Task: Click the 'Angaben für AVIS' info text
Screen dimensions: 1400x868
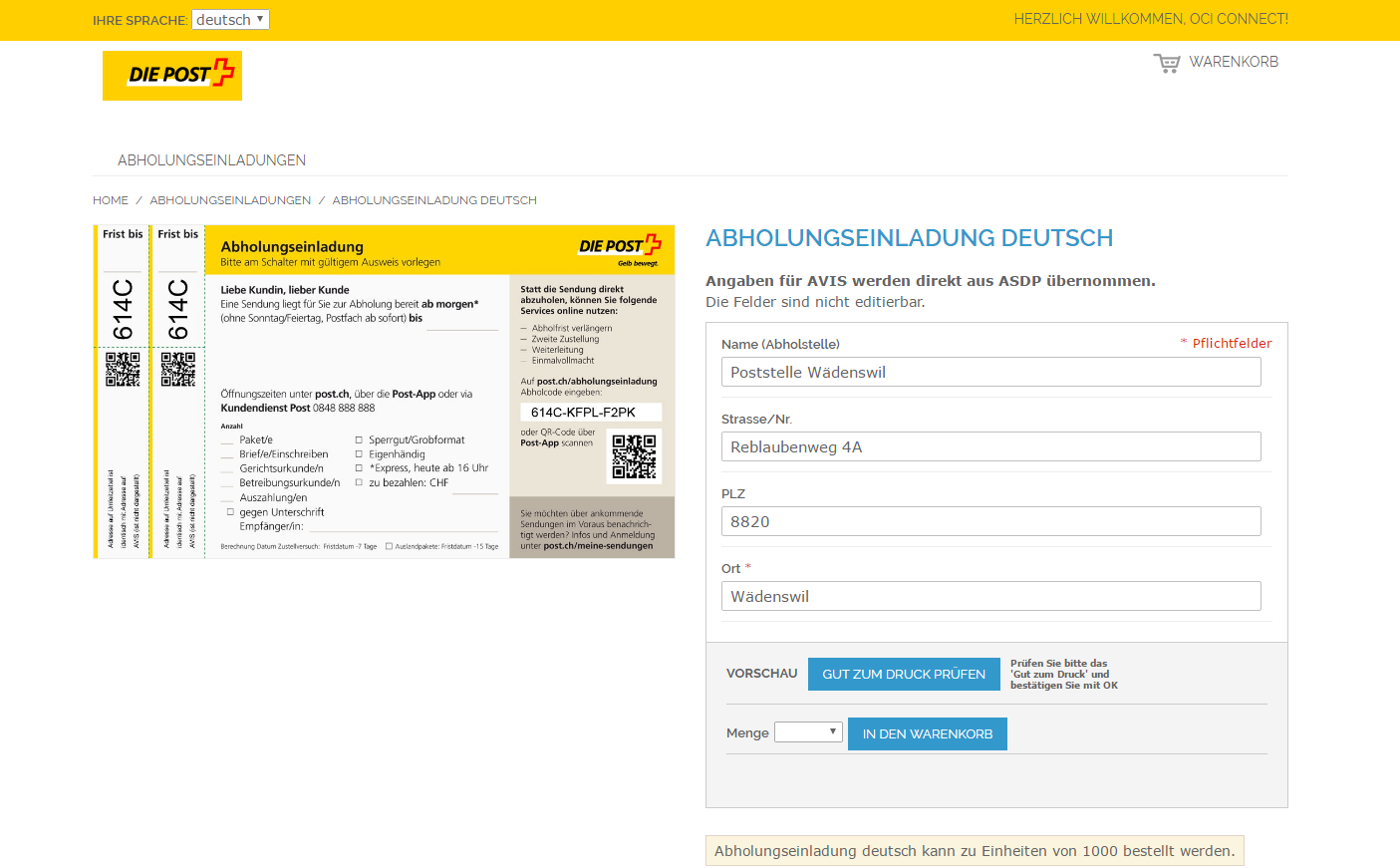Action: [931, 281]
